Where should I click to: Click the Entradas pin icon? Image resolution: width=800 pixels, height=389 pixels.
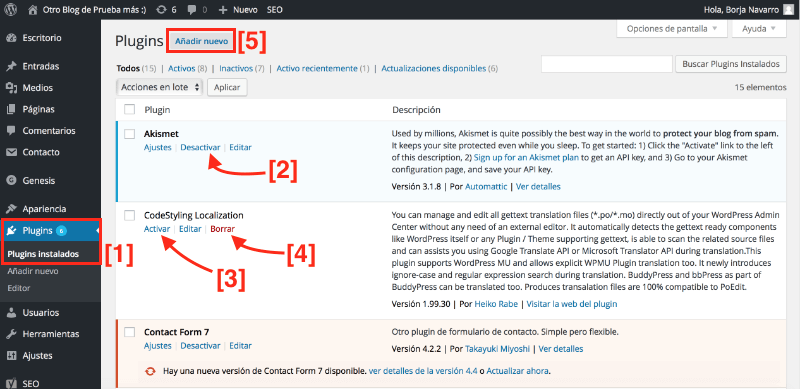(x=11, y=66)
